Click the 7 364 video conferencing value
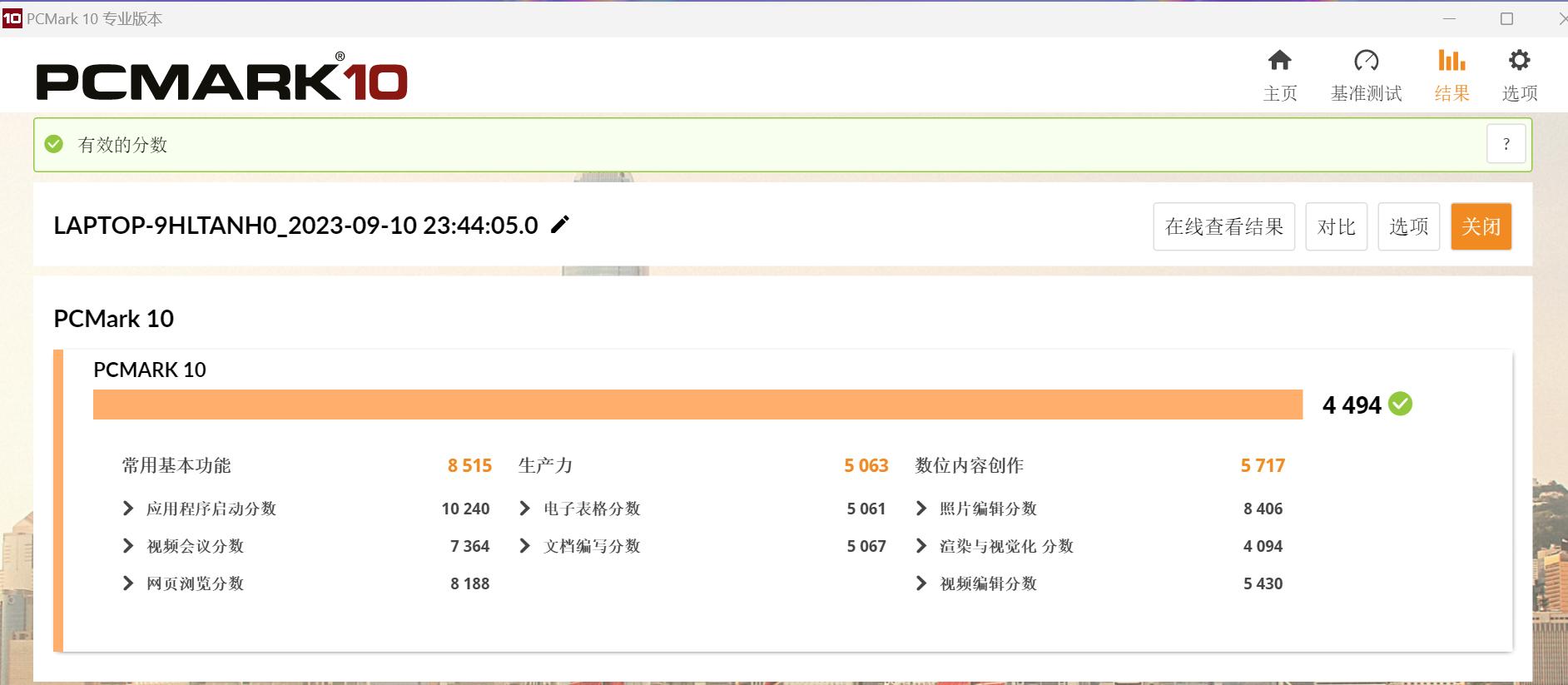The image size is (1568, 685). point(469,546)
